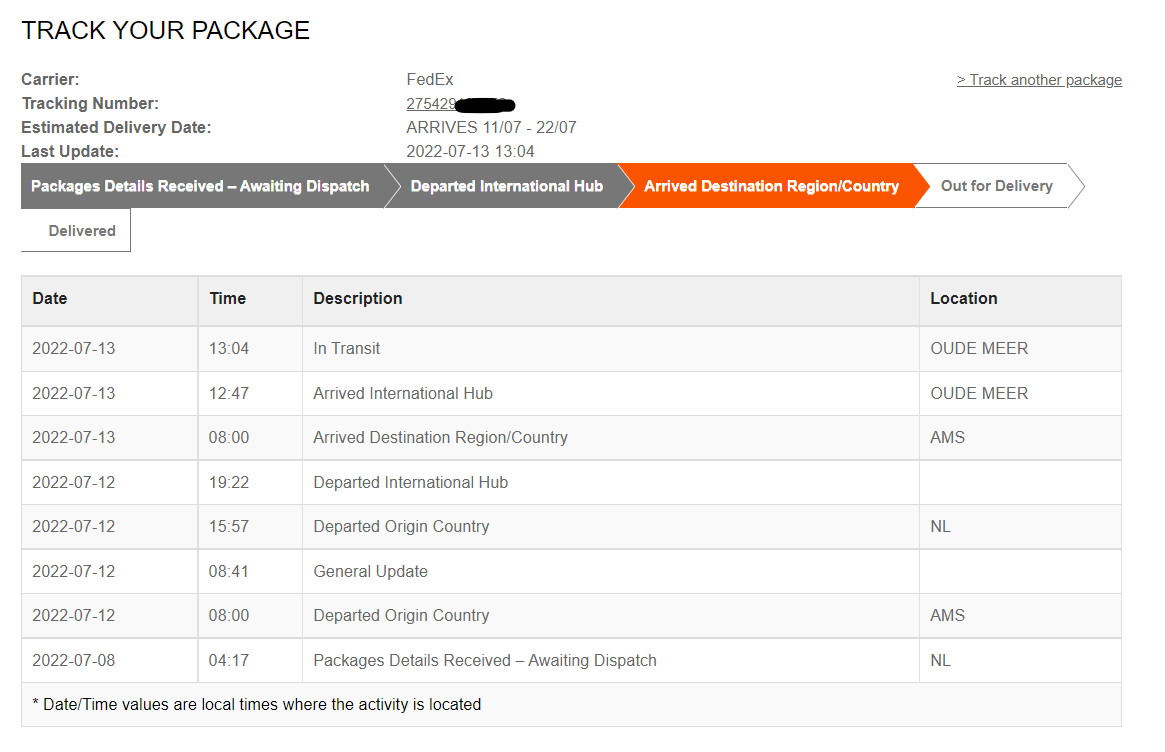The height and width of the screenshot is (752, 1165).
Task: Select the Out for Delivery step
Action: (x=996, y=186)
